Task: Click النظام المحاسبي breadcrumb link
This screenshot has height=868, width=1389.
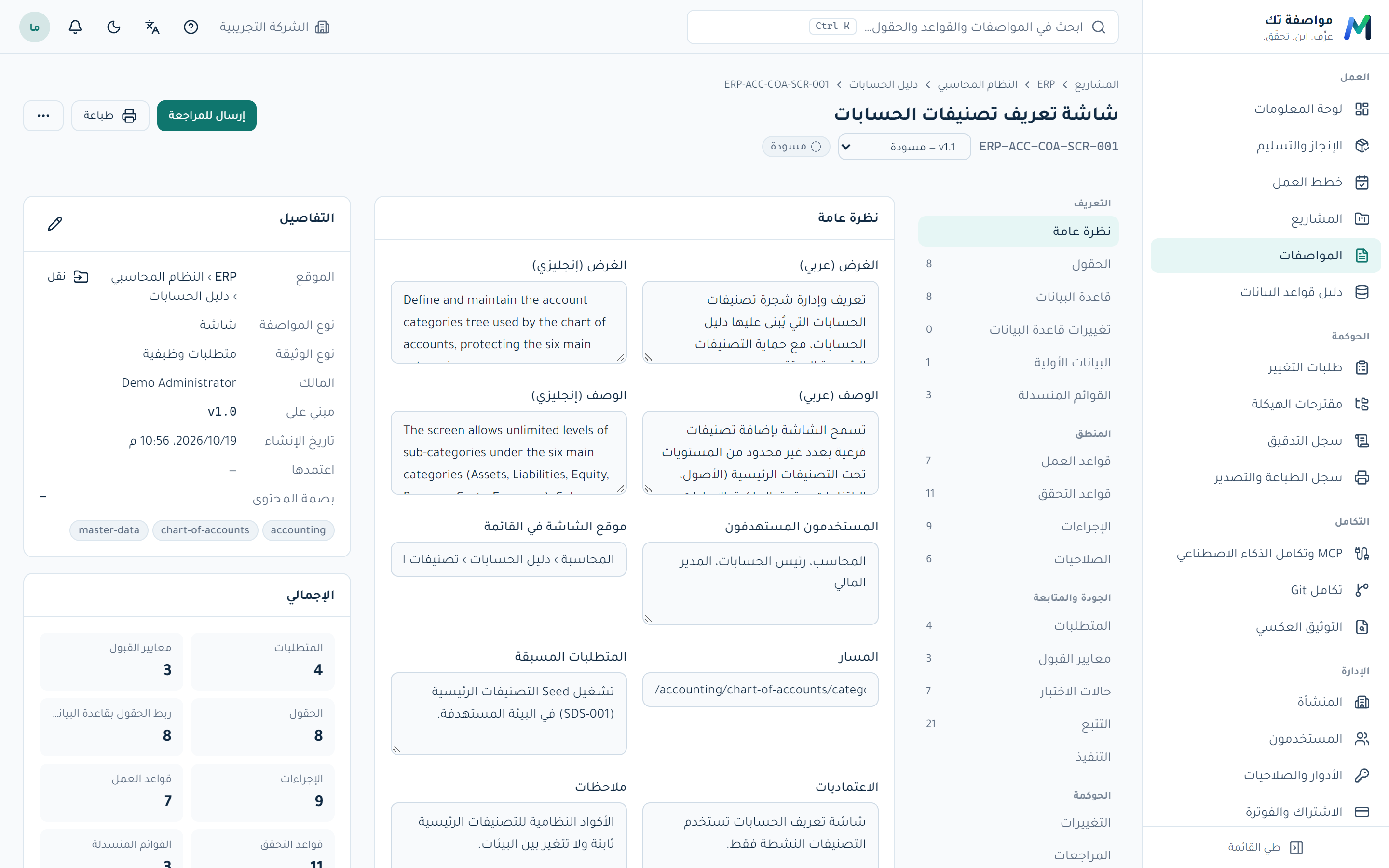Action: point(978,84)
